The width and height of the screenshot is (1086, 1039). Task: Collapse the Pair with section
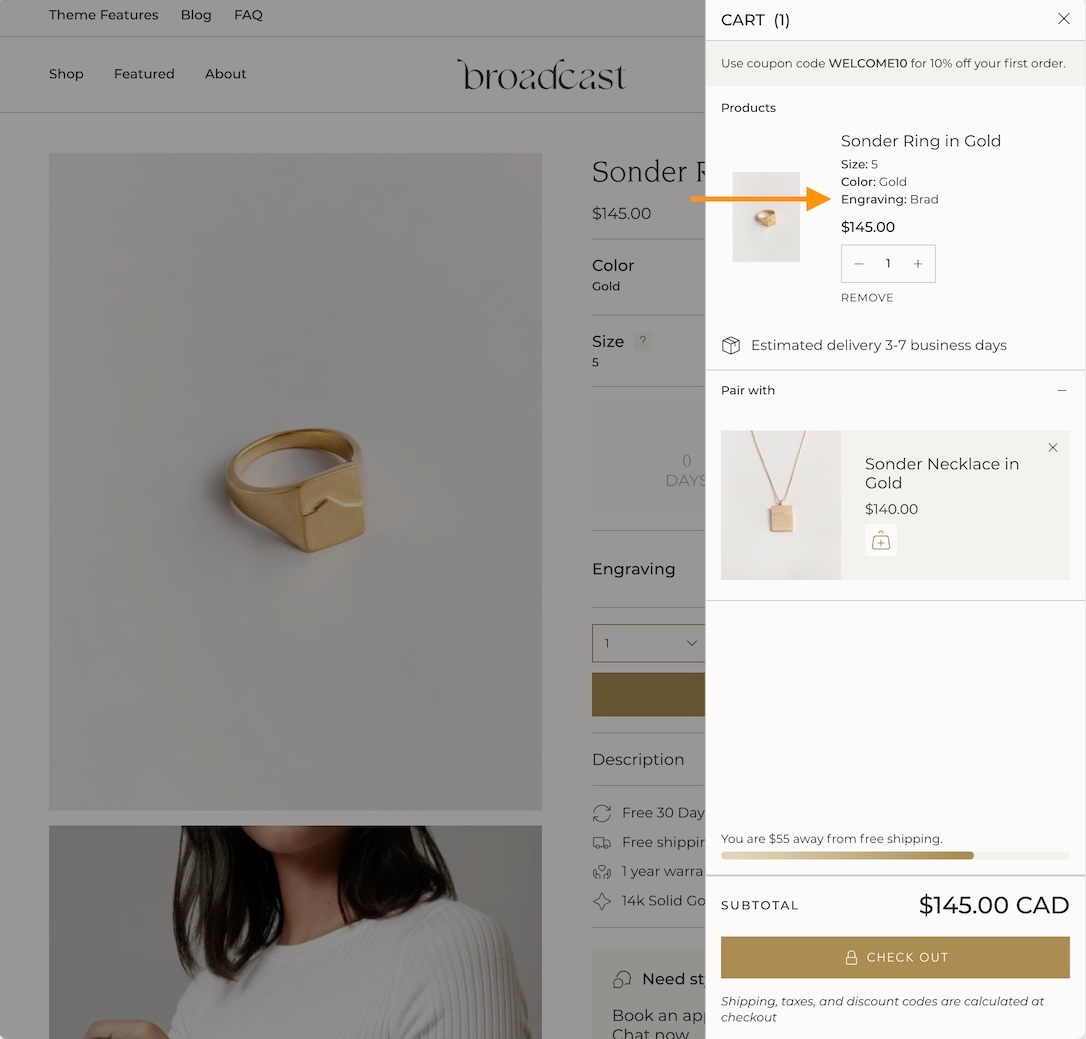click(x=1061, y=390)
